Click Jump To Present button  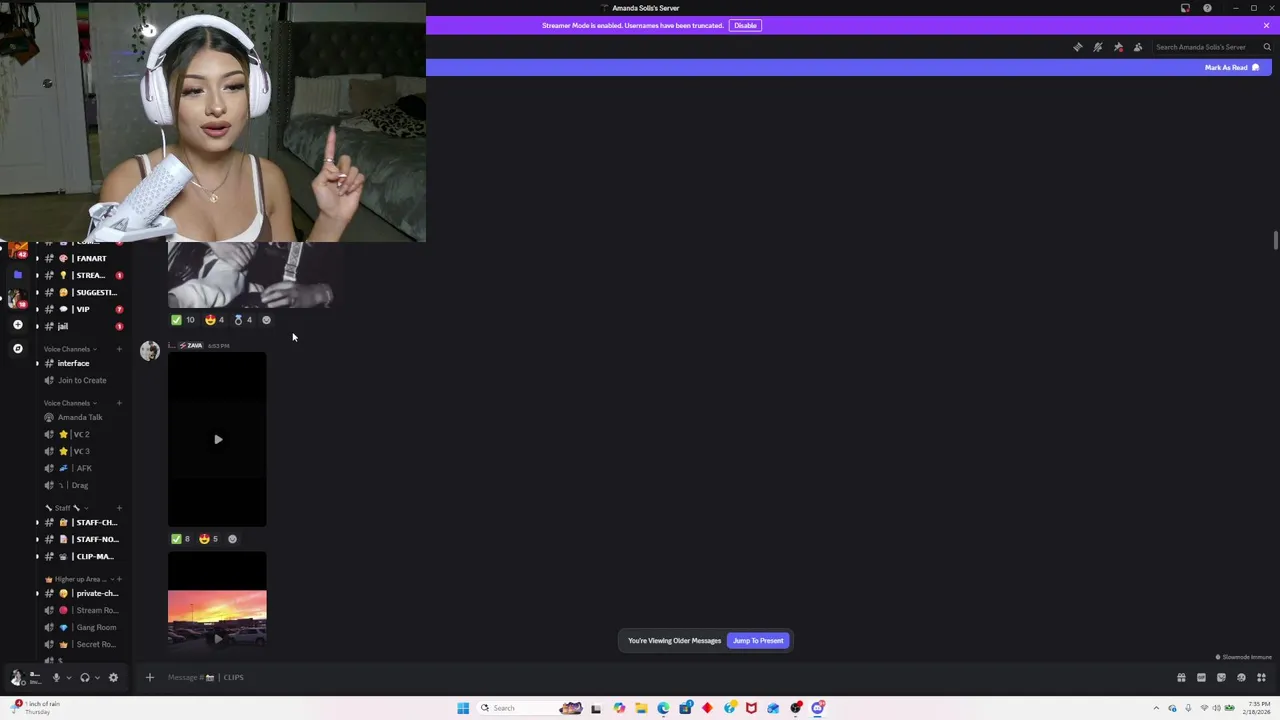coord(758,641)
